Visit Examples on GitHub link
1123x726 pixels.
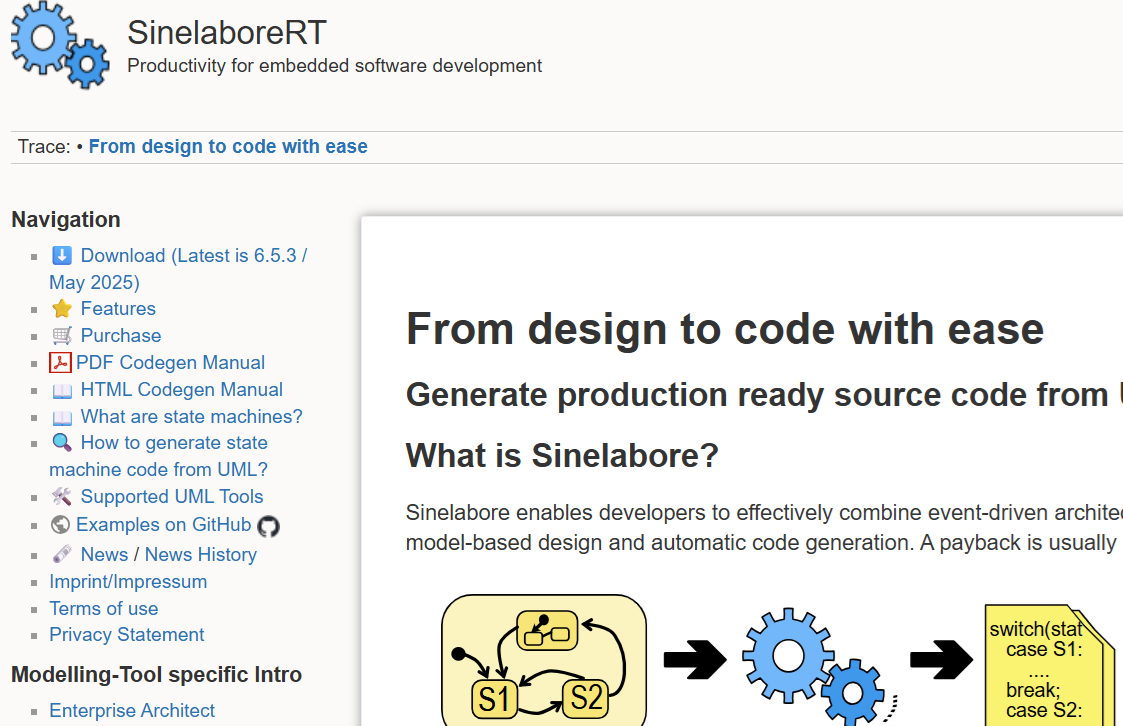163,524
